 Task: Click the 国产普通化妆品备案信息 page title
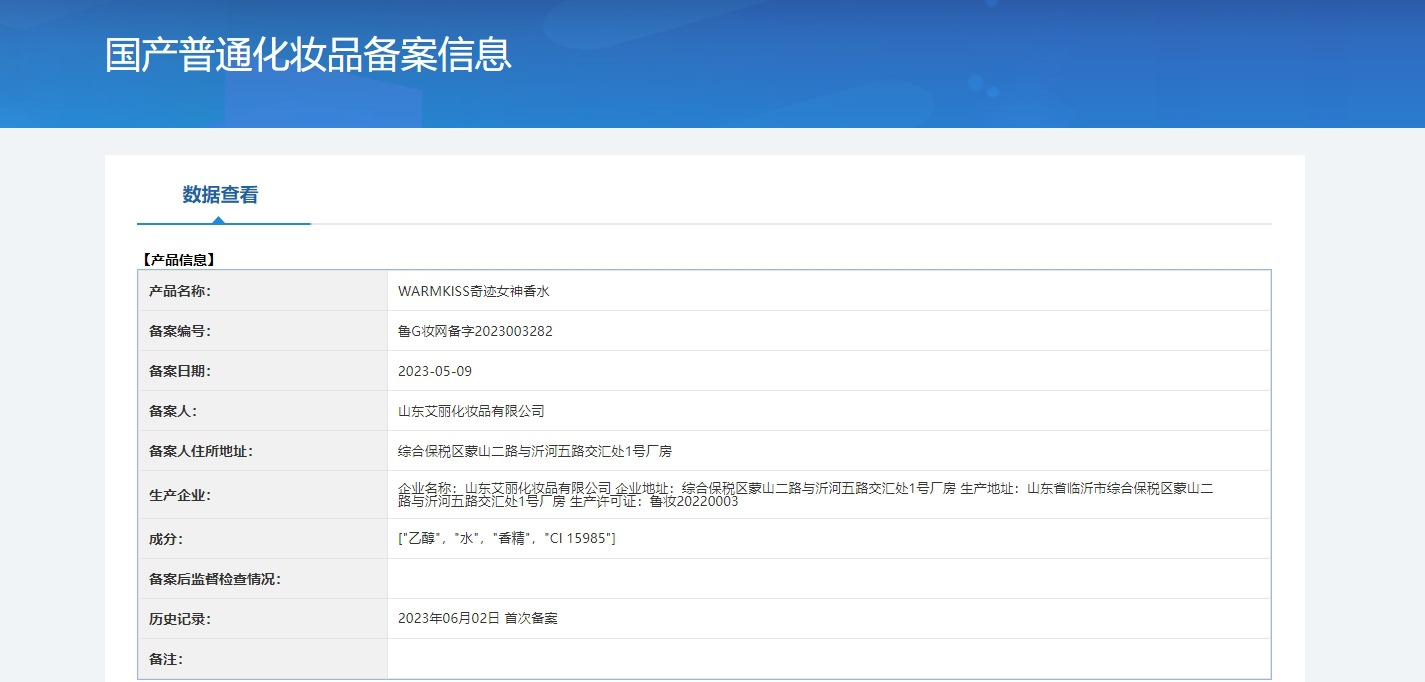tap(308, 55)
